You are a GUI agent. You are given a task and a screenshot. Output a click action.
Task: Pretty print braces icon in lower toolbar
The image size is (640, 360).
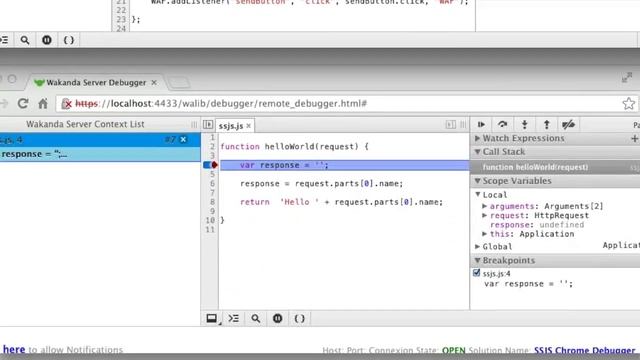(x=300, y=318)
